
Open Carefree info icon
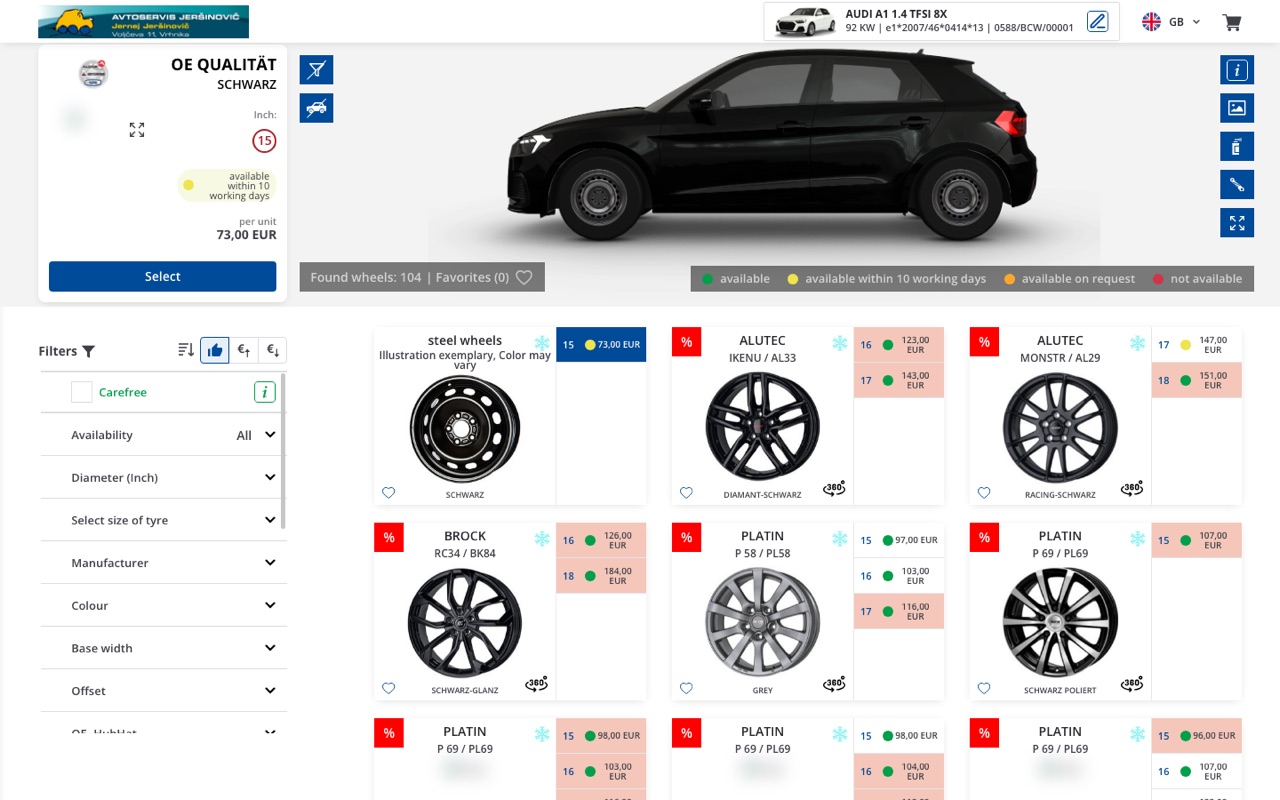[x=264, y=392]
